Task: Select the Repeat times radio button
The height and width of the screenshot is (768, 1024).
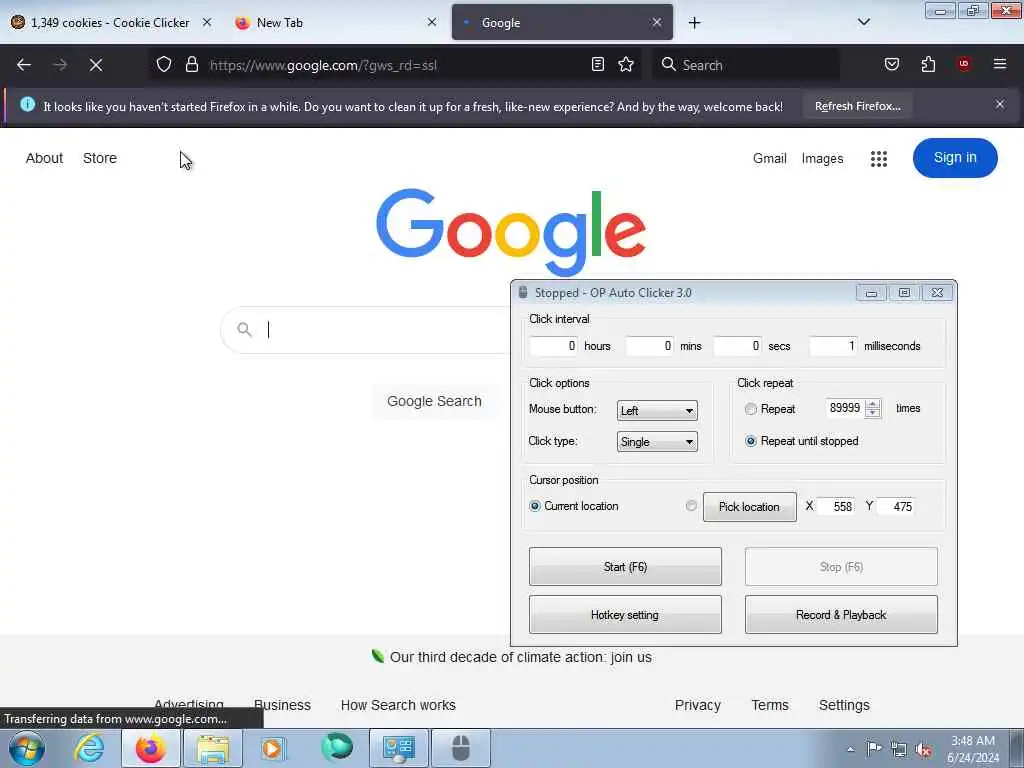Action: [750, 409]
